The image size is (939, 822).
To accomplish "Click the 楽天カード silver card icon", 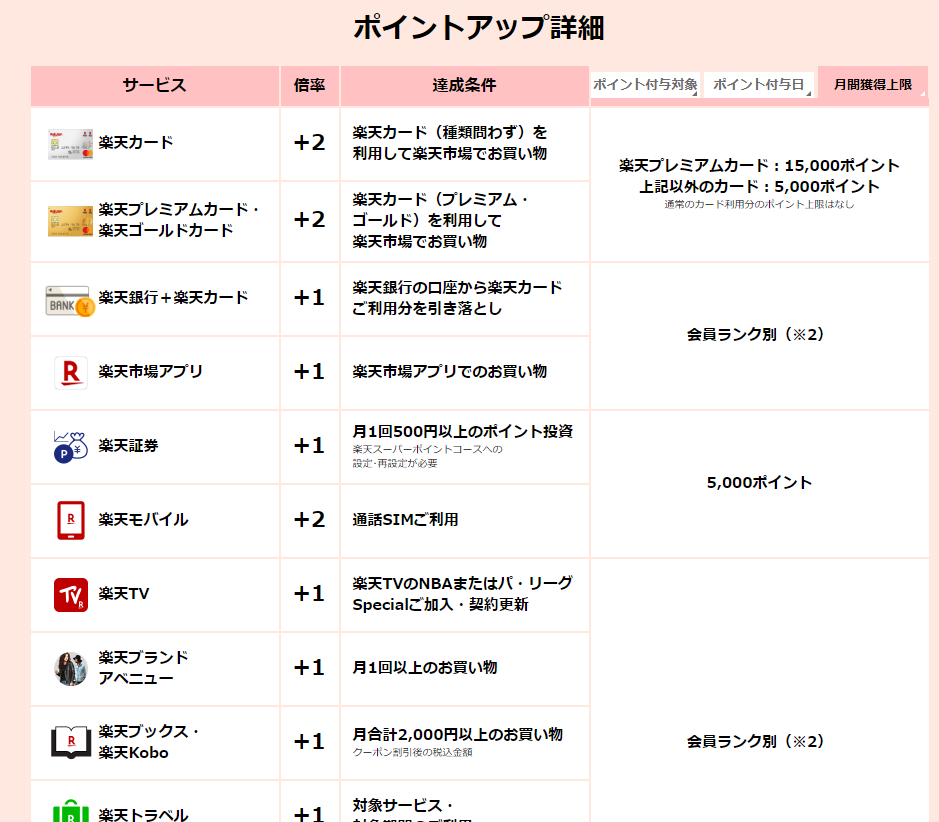I will 70,144.
